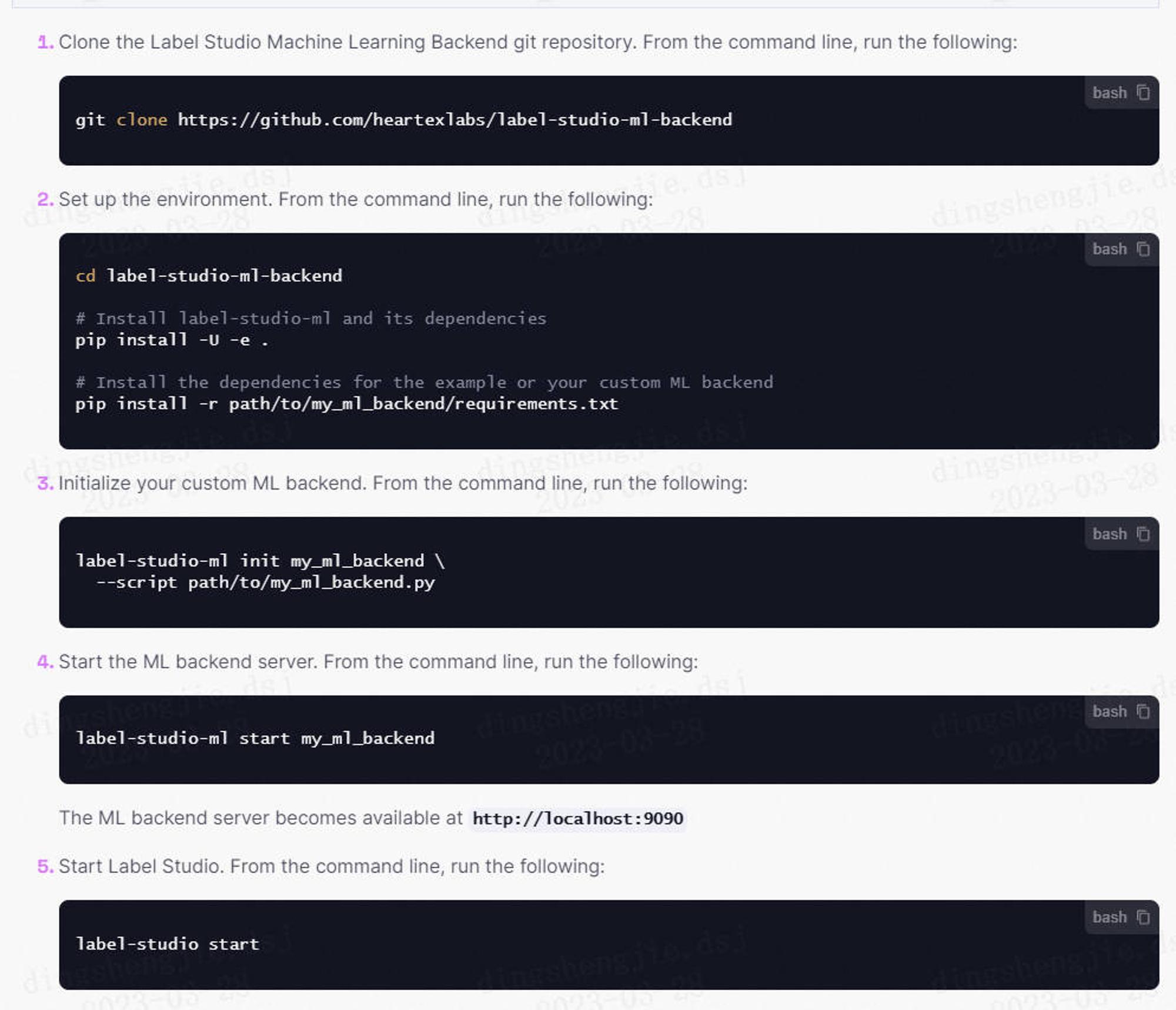Click the GitHub heartexlabs repository URL
This screenshot has height=1010, width=1176.
point(455,120)
